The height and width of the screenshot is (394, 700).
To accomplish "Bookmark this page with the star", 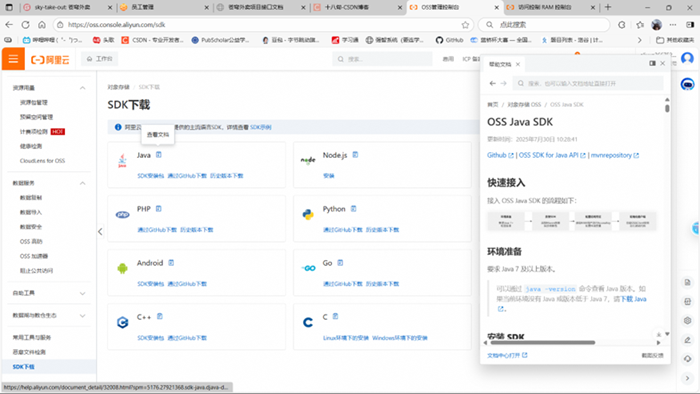I will [x=465, y=25].
